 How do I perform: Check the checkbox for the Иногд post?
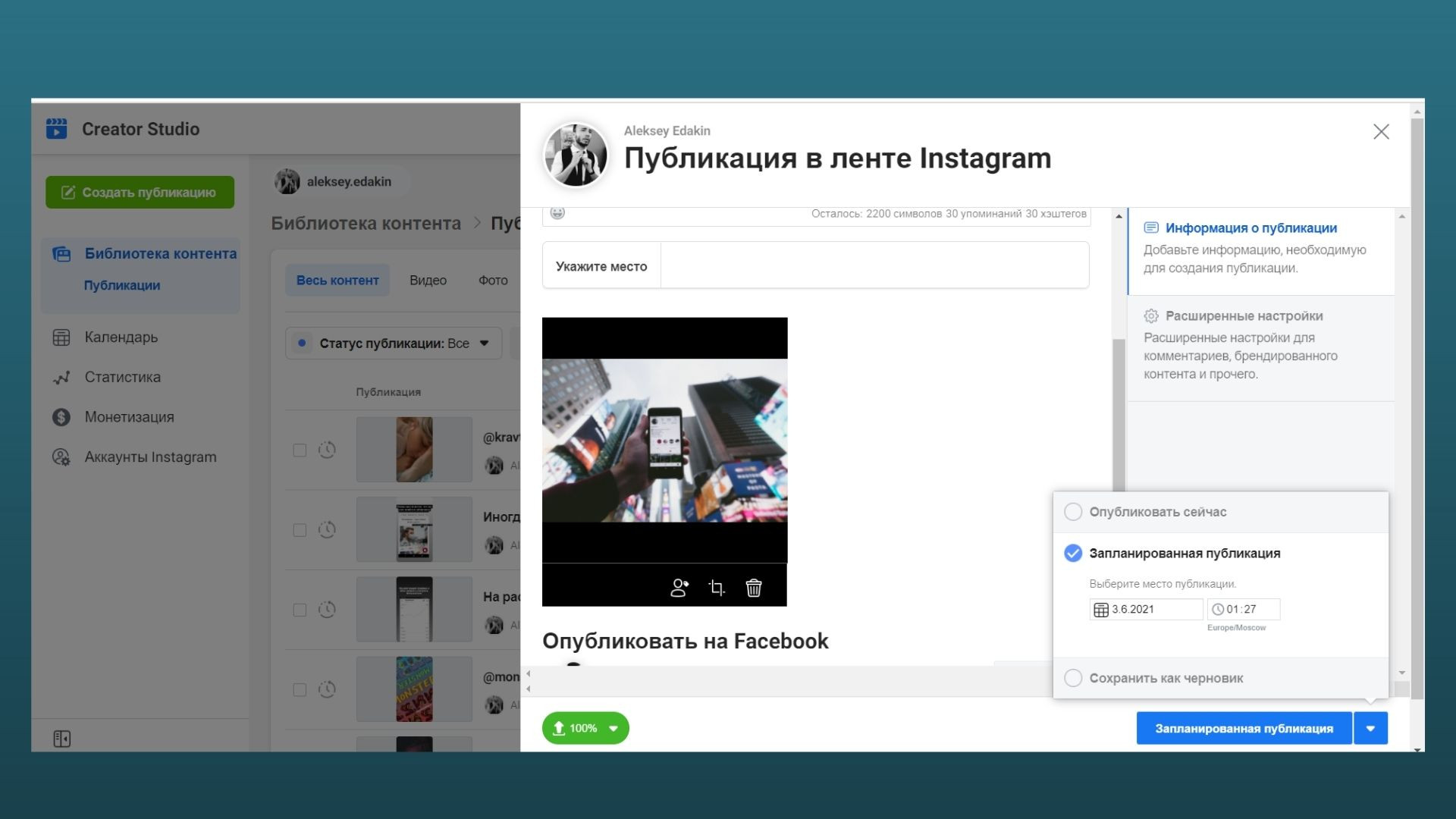pyautogui.click(x=300, y=530)
